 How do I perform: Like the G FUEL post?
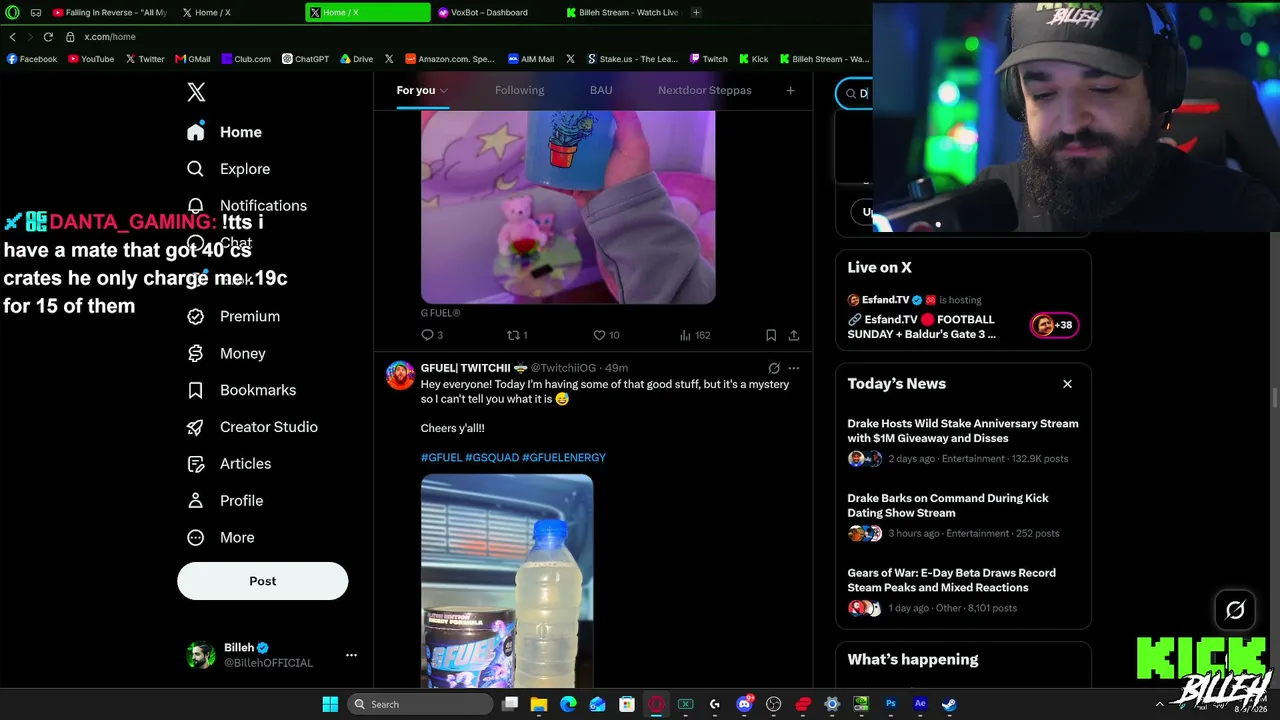click(x=607, y=335)
